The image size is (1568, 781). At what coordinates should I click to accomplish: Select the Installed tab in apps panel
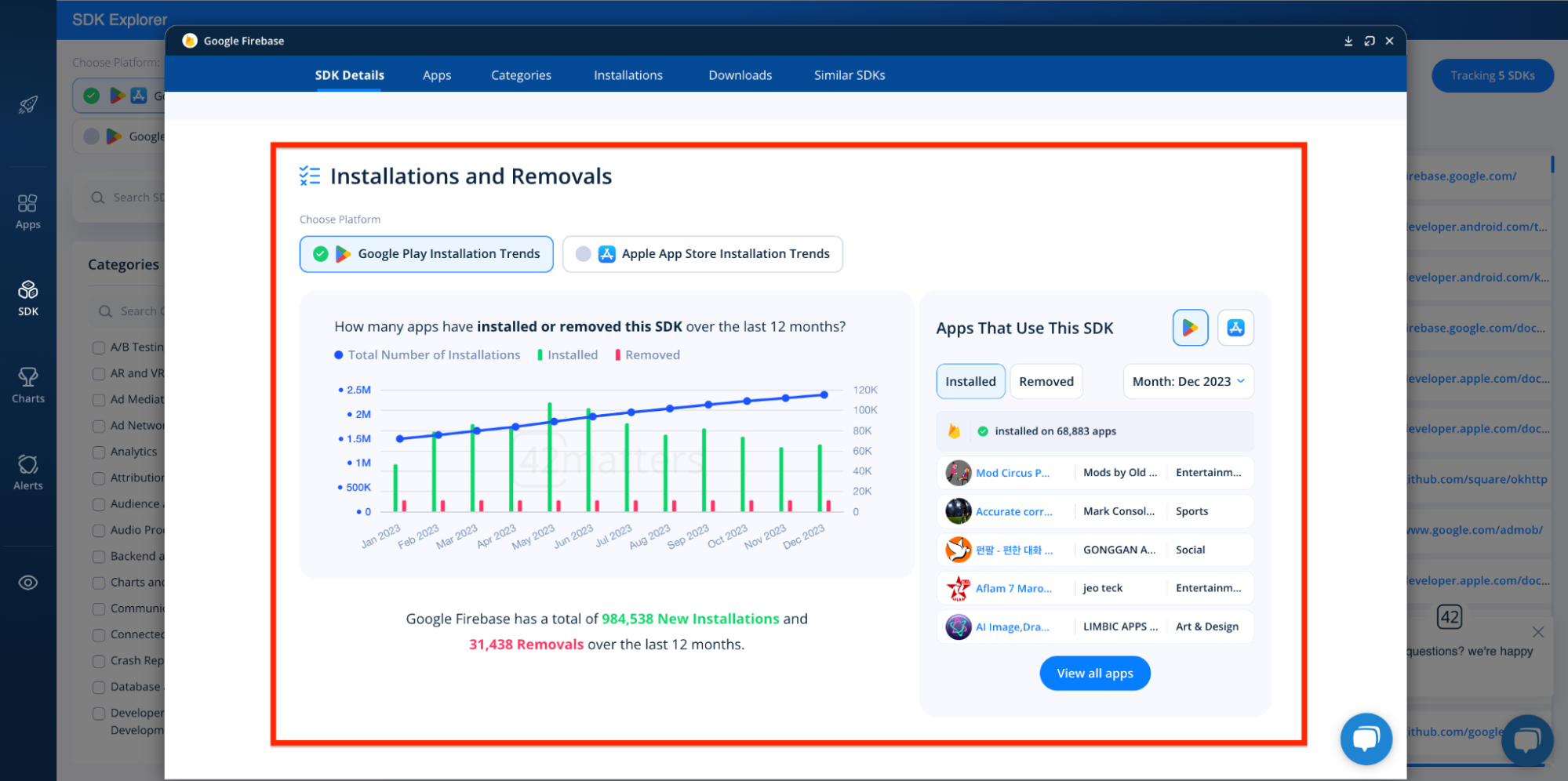pyautogui.click(x=971, y=382)
